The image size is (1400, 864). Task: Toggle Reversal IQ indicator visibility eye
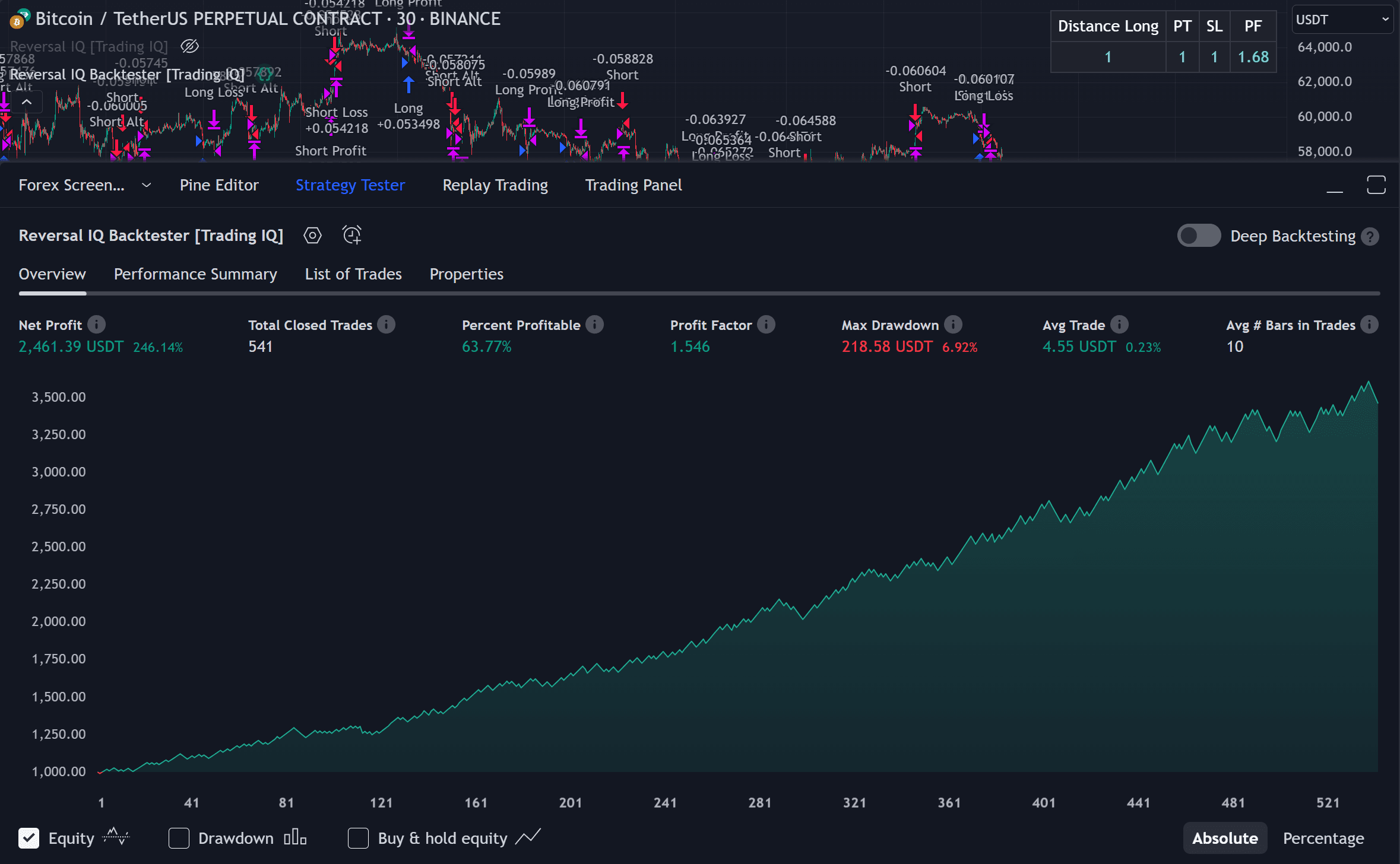click(x=189, y=46)
